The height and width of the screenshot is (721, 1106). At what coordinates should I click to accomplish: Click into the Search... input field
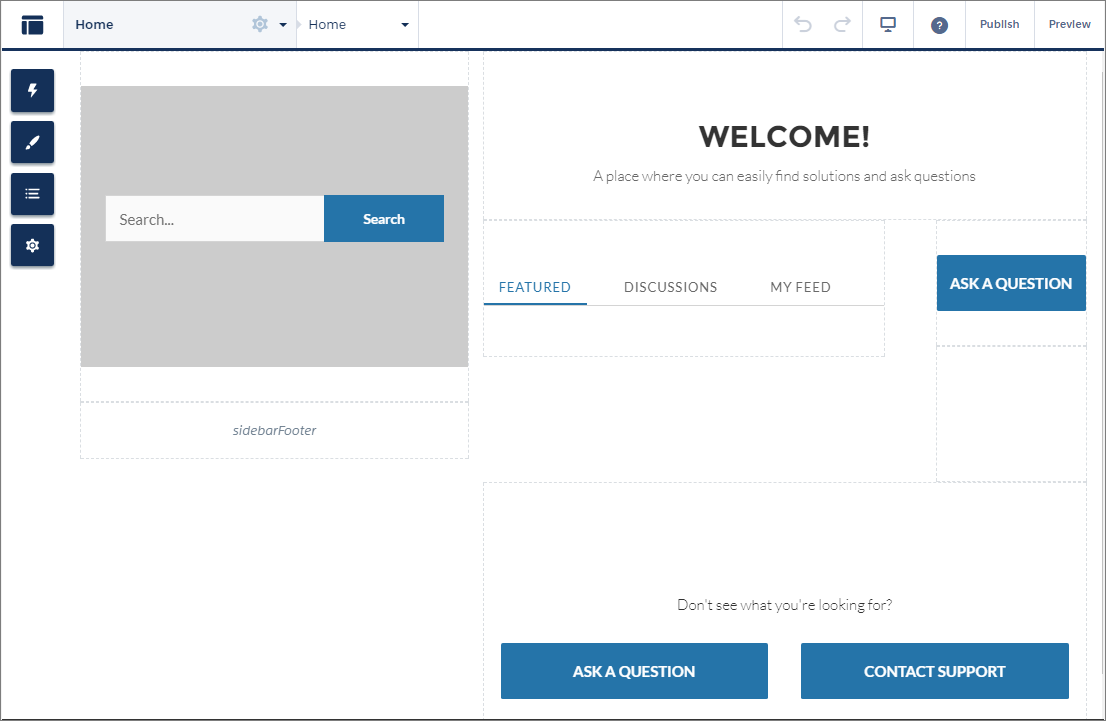pyautogui.click(x=215, y=219)
